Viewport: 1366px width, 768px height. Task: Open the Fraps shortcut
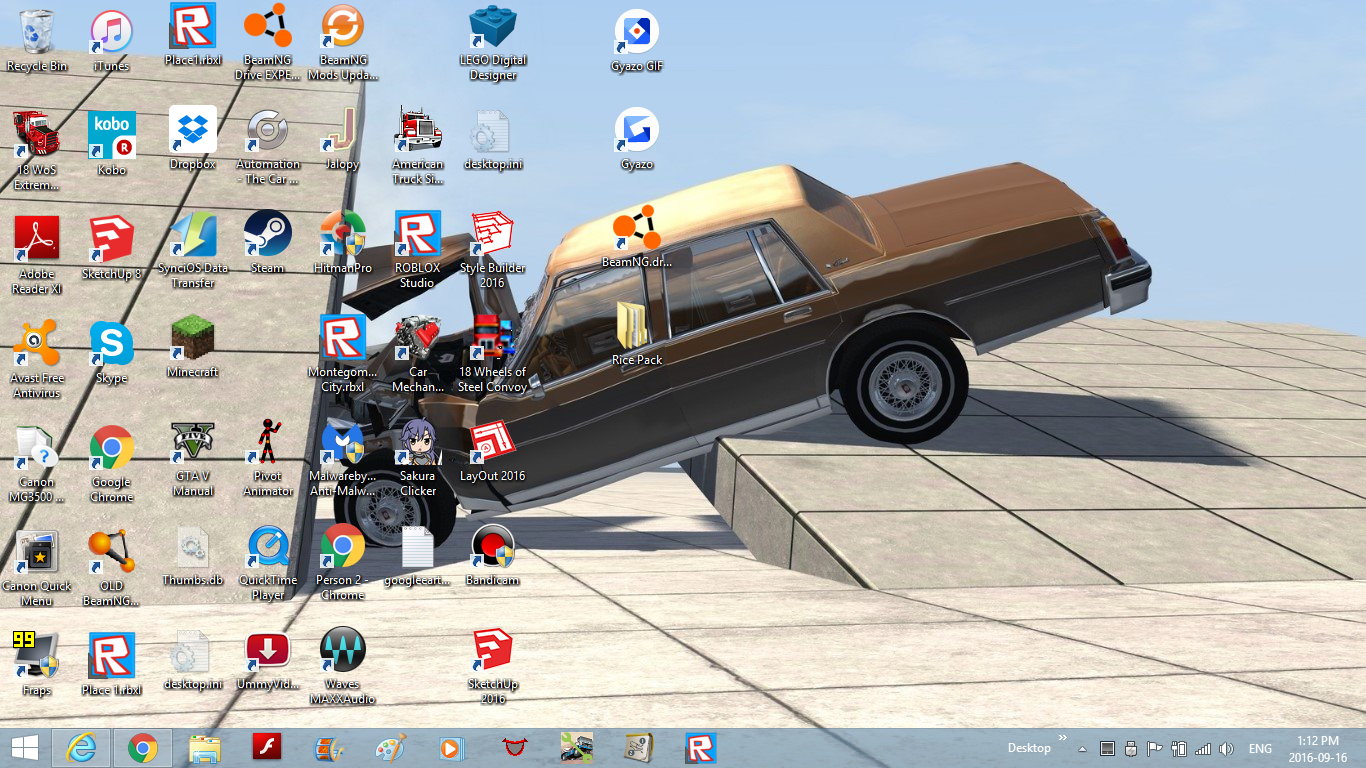click(x=37, y=664)
